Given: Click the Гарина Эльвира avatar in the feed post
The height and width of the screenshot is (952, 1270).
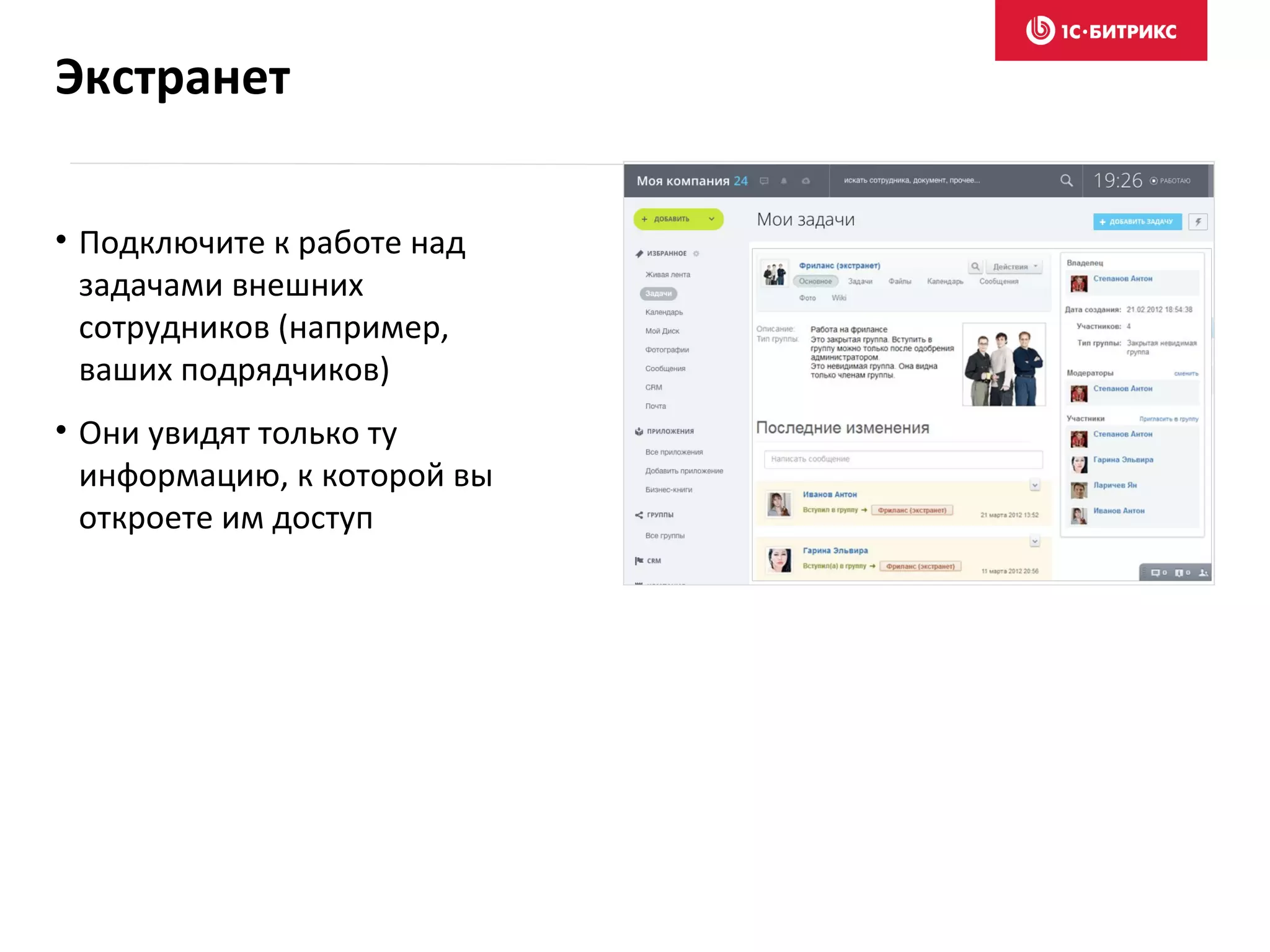Looking at the screenshot, I should click(x=779, y=560).
